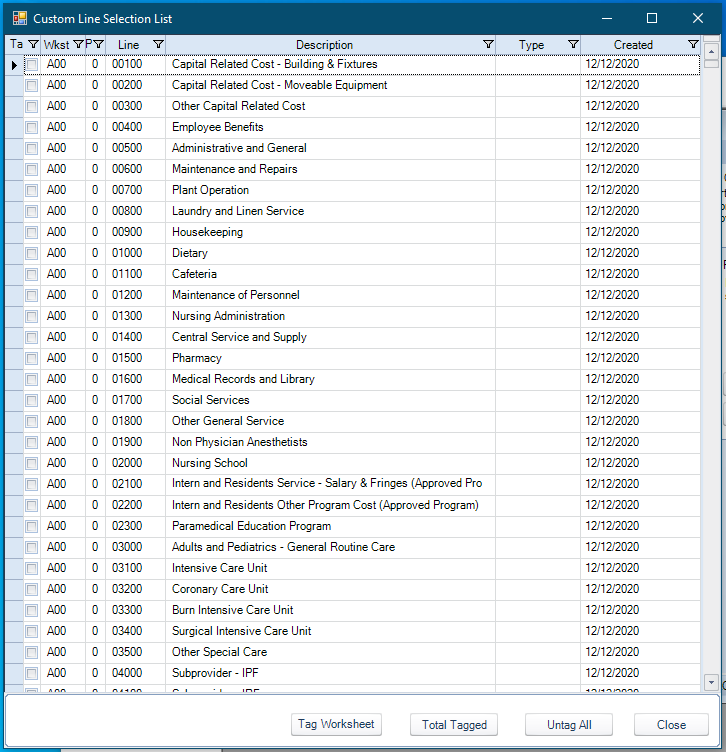Select 'Maintenance of Personnel' cell
The height and width of the screenshot is (752, 726).
click(x=330, y=295)
